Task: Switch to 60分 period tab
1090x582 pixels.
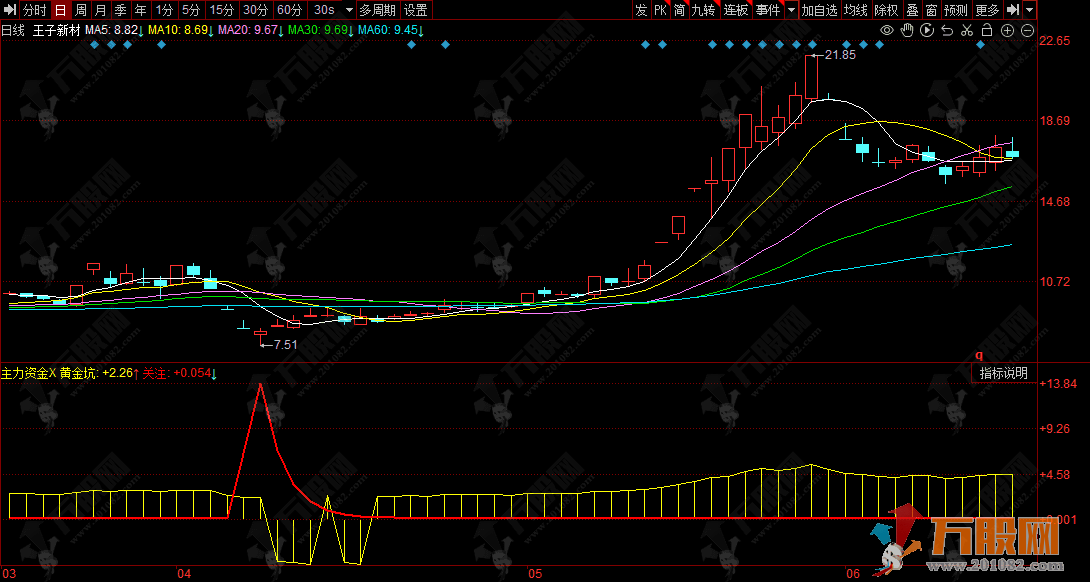Action: [289, 10]
